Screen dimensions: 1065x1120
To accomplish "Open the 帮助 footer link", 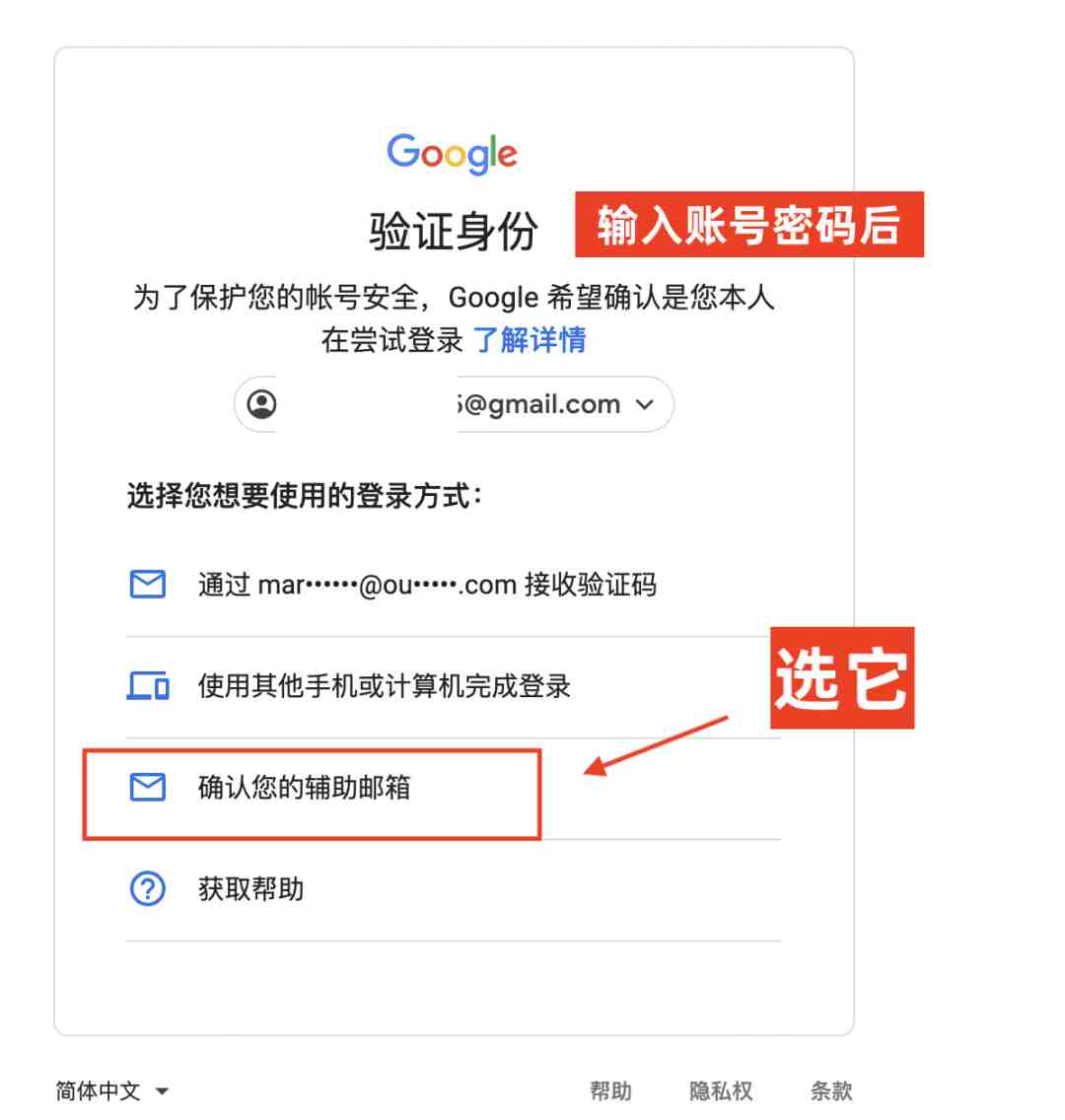I will [x=610, y=1090].
